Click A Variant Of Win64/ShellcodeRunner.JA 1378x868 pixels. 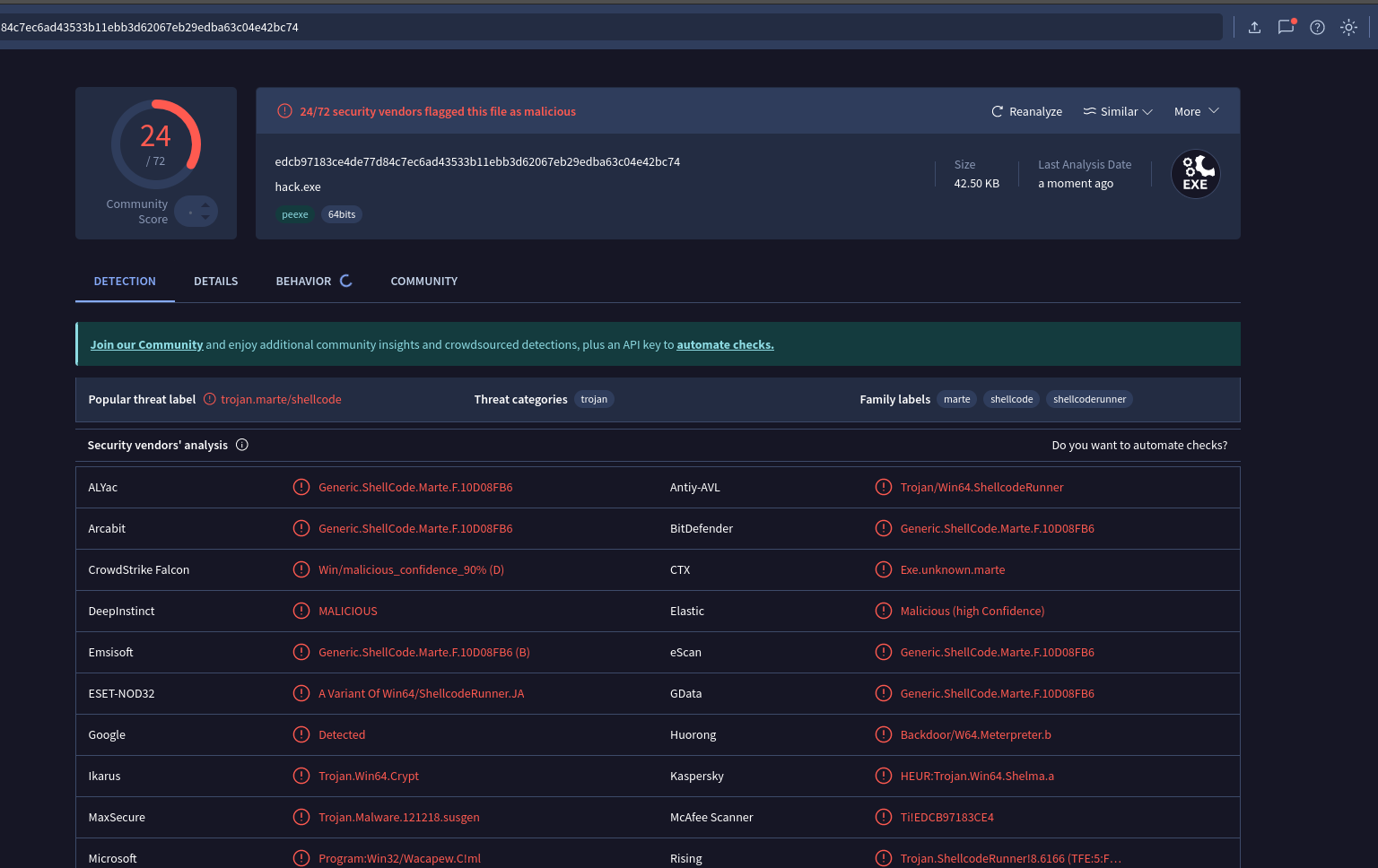point(421,693)
